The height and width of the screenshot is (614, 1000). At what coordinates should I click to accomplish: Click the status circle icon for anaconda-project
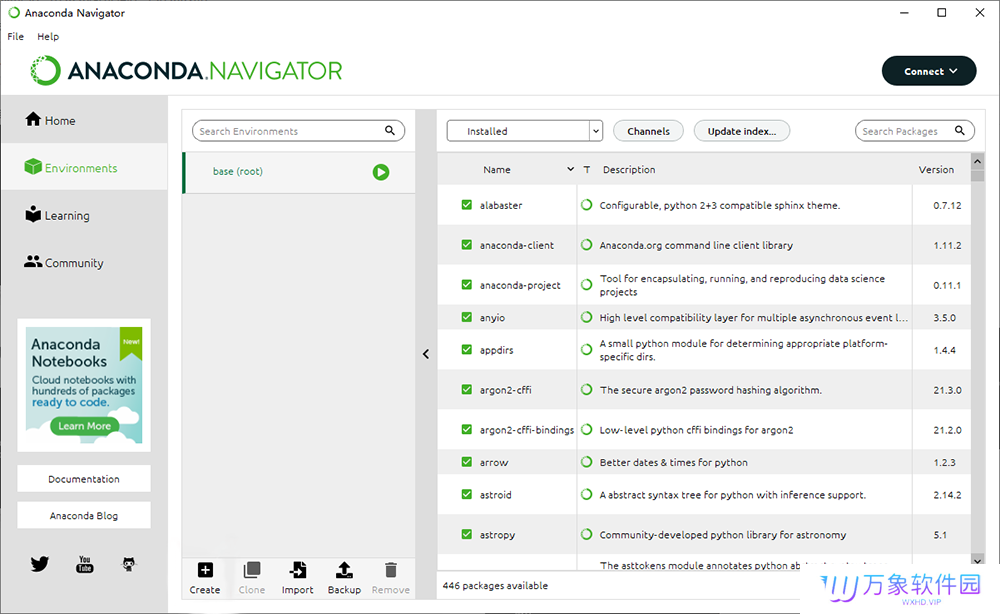tap(587, 285)
